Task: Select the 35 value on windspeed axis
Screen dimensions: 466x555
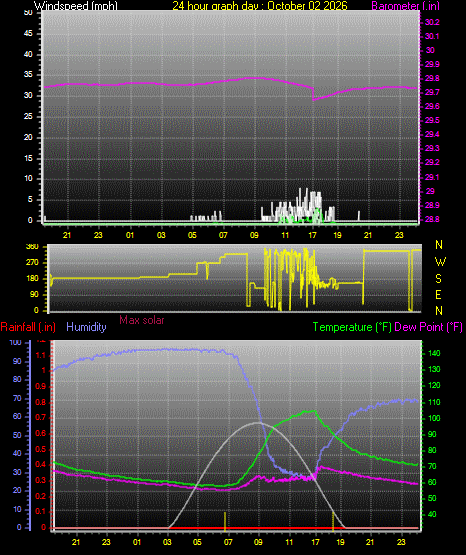Action: click(x=28, y=75)
